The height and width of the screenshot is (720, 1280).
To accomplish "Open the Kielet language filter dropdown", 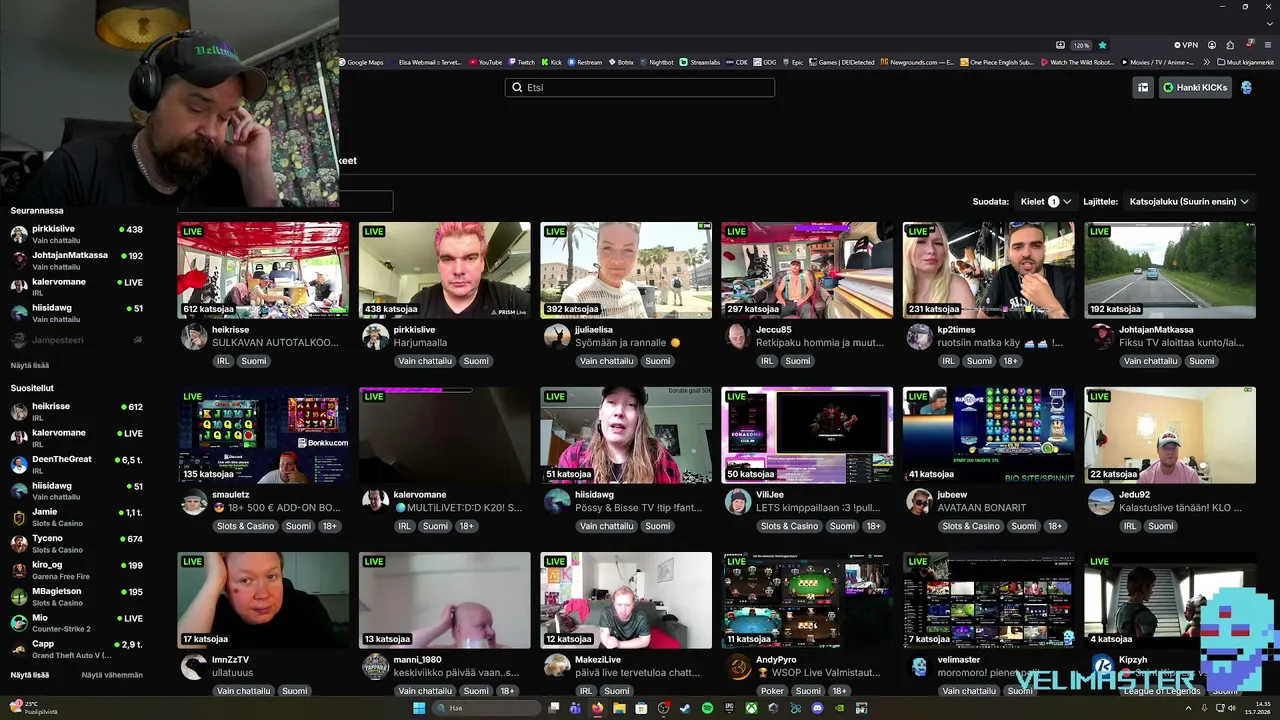I will tap(1046, 201).
